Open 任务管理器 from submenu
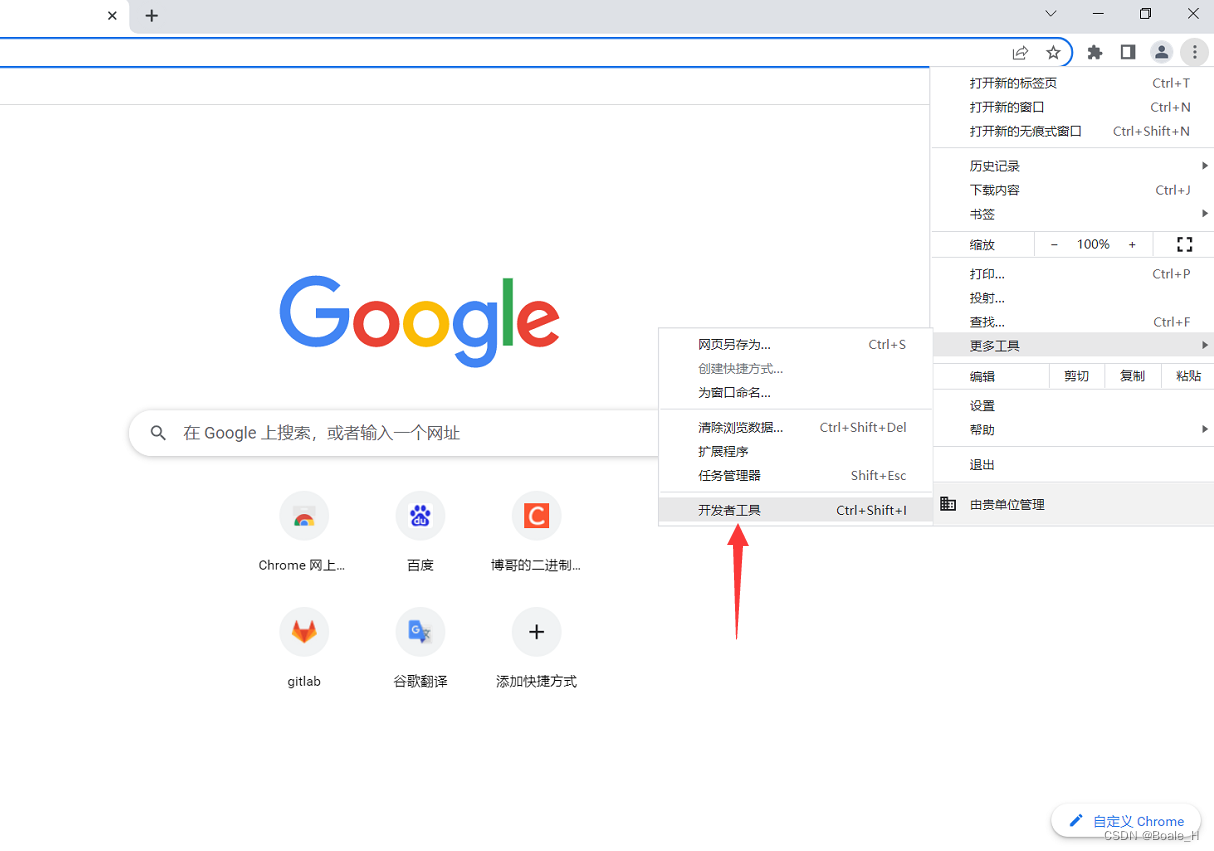 [x=795, y=476]
